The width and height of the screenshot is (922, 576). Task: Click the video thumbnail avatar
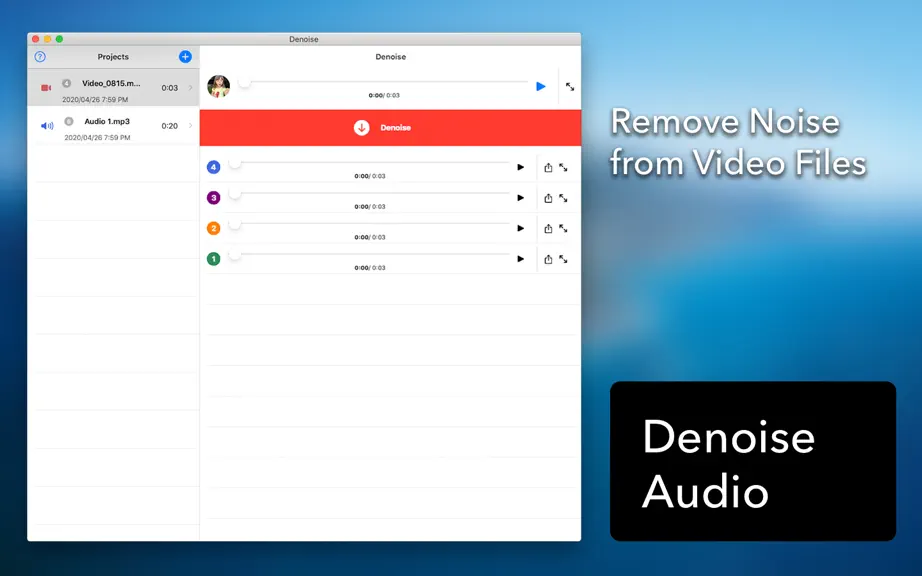[219, 86]
